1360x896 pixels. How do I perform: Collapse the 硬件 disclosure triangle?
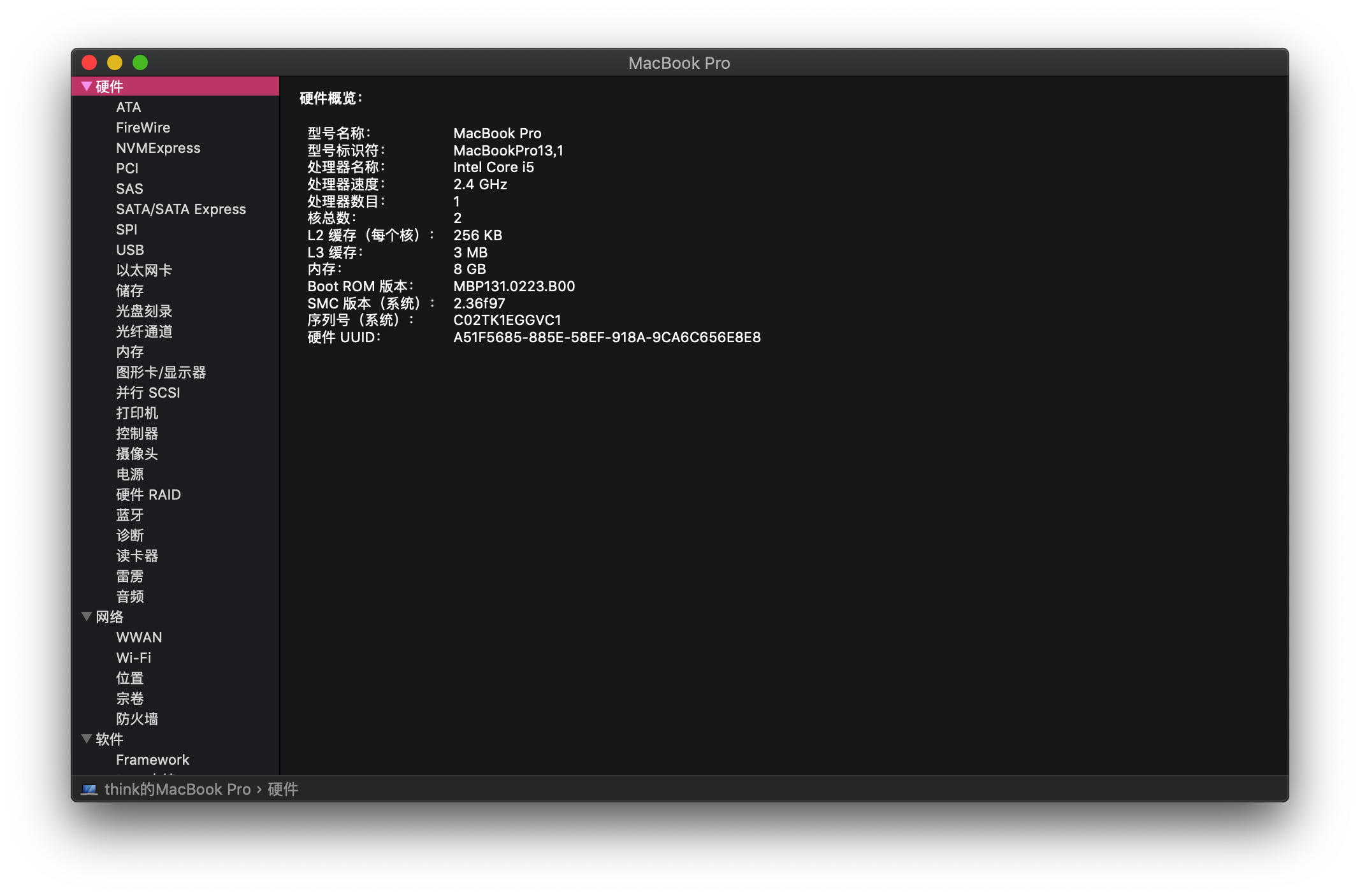click(87, 86)
